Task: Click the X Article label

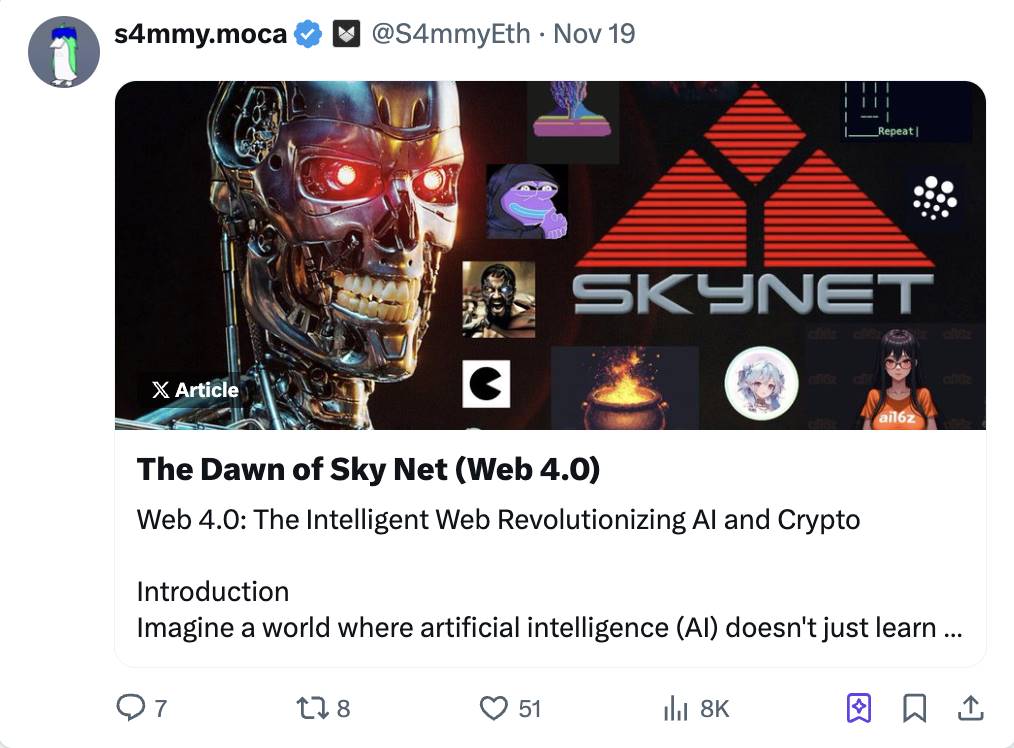Action: coord(195,390)
